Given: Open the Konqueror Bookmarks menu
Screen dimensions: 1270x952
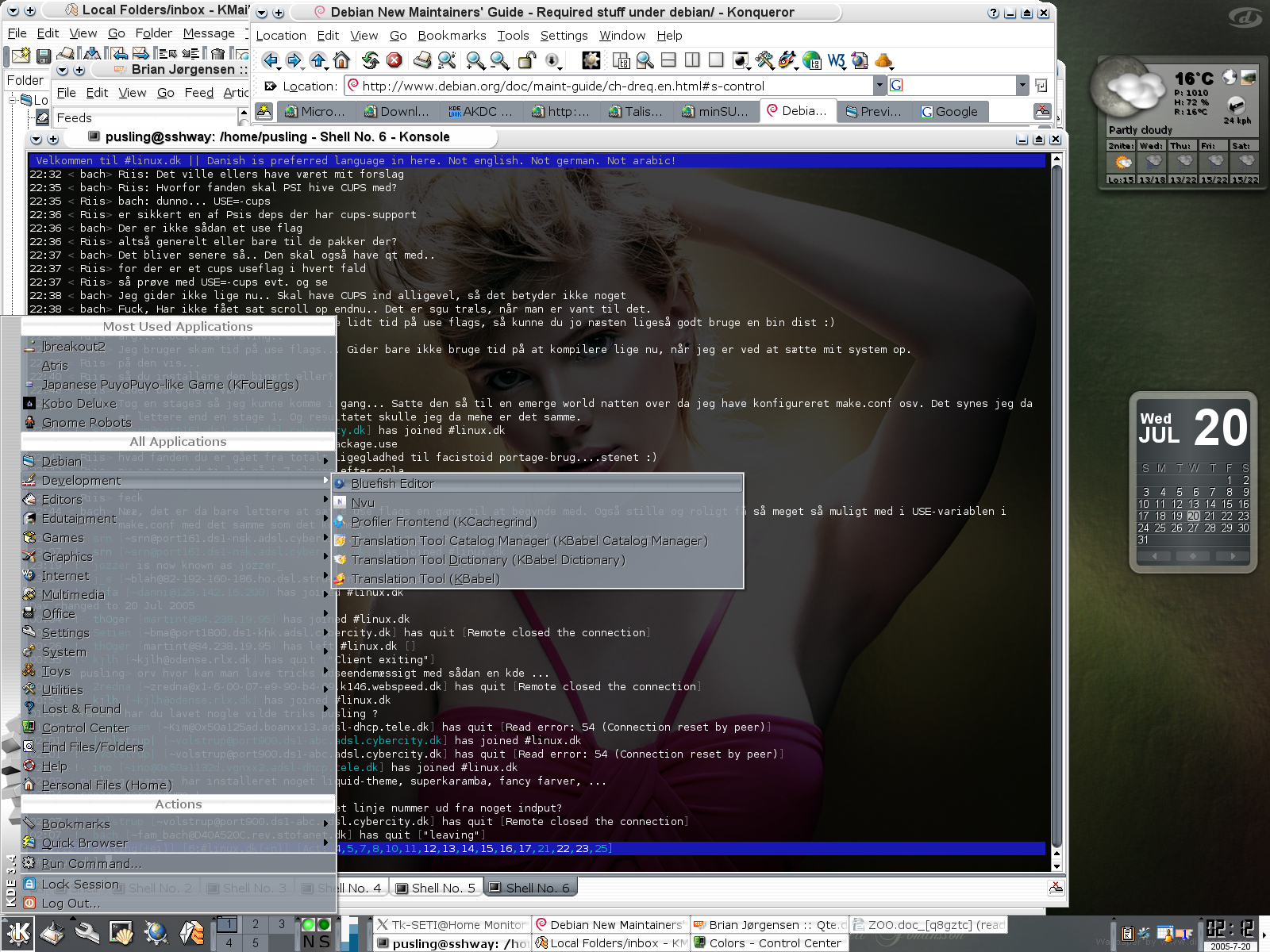Looking at the screenshot, I should click(452, 36).
